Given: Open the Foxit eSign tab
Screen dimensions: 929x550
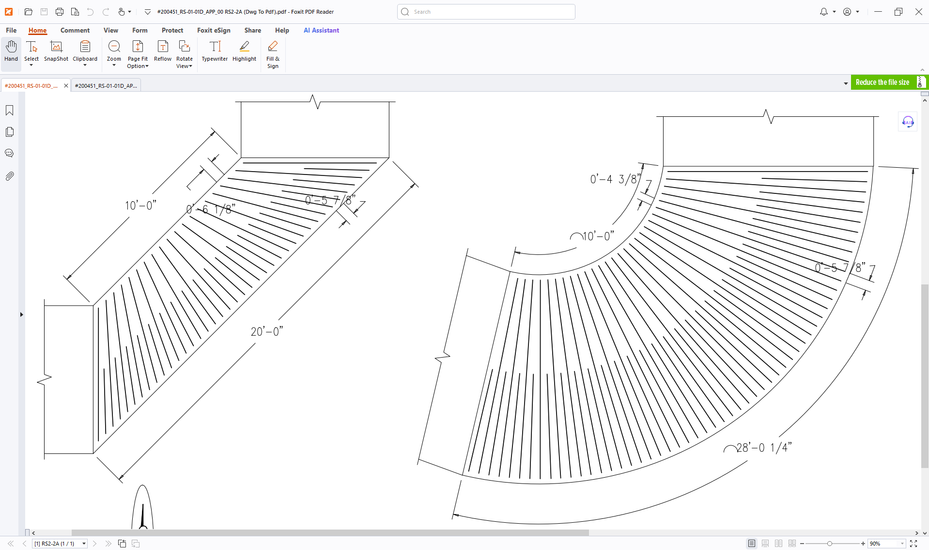Looking at the screenshot, I should click(214, 30).
